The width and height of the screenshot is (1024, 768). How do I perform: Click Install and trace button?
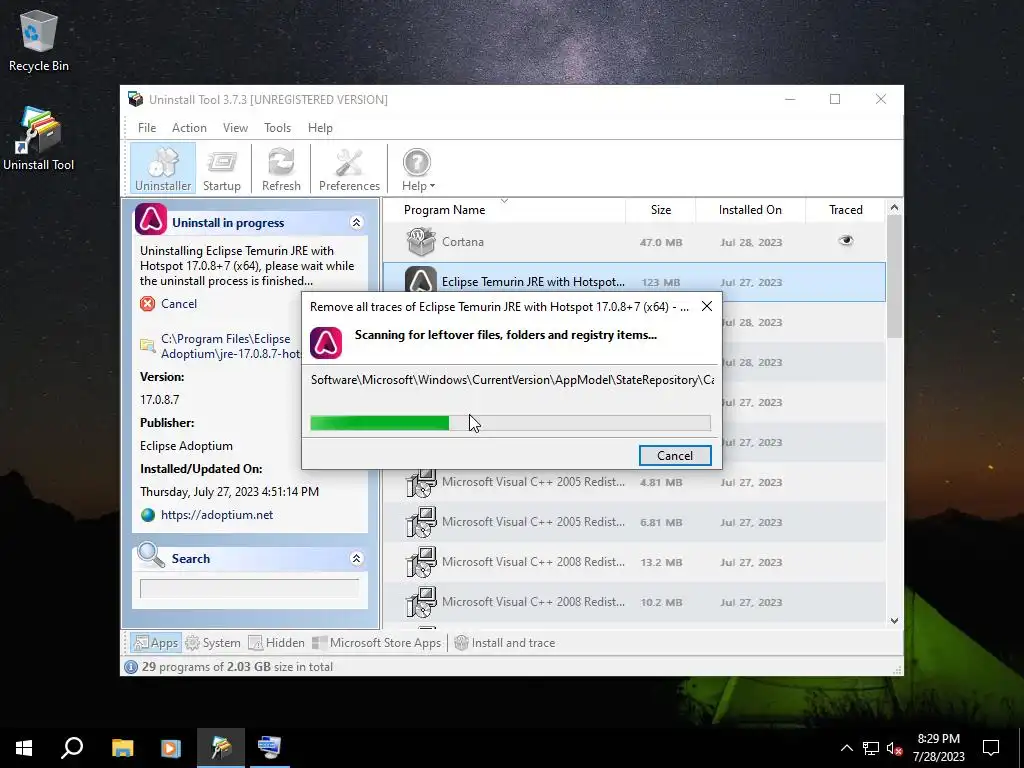pyautogui.click(x=505, y=643)
